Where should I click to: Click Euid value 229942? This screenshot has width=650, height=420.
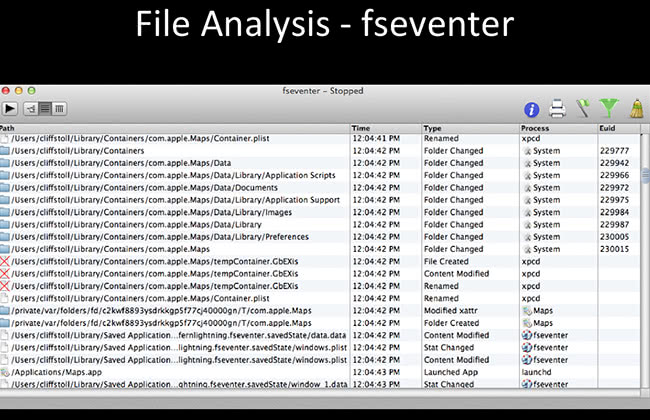point(614,163)
